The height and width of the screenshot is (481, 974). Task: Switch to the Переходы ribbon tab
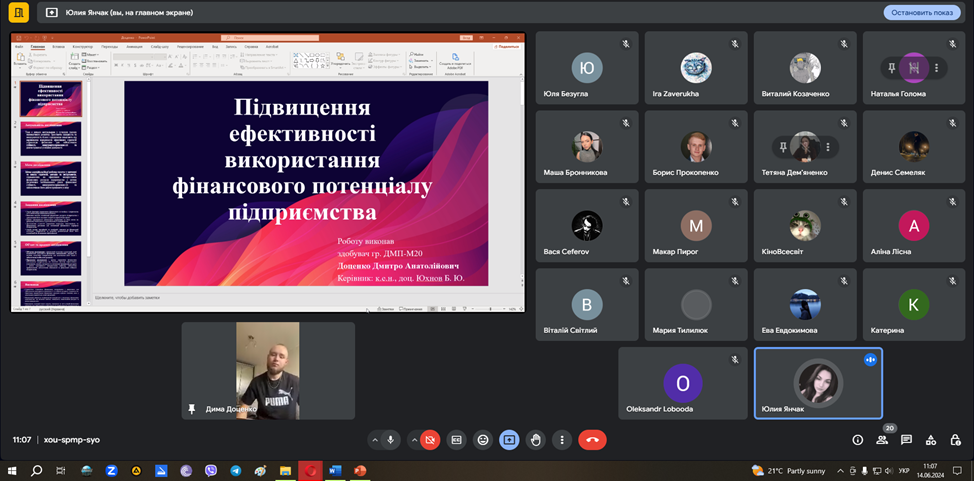109,47
